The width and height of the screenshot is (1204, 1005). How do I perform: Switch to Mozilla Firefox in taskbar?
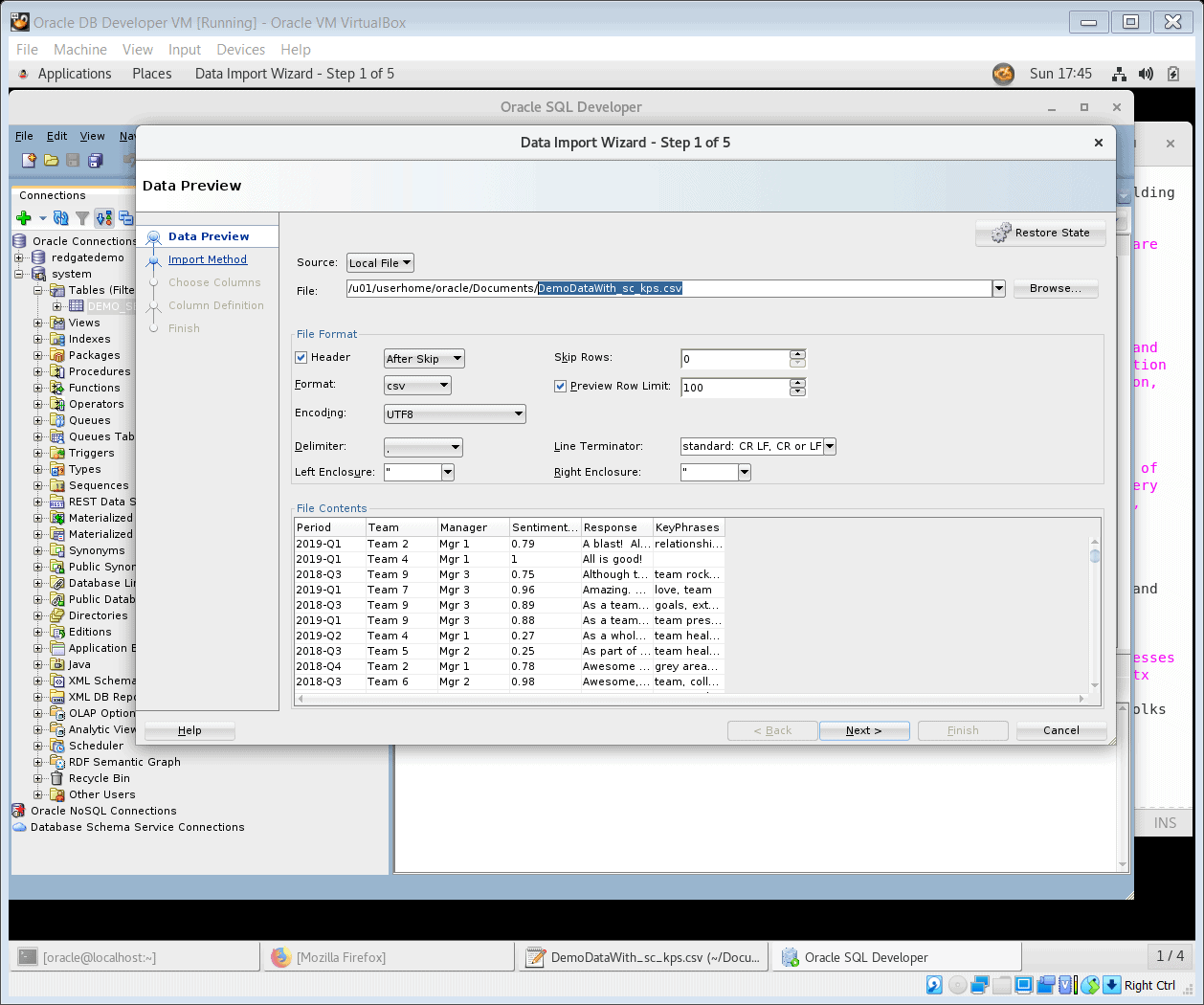(390, 957)
